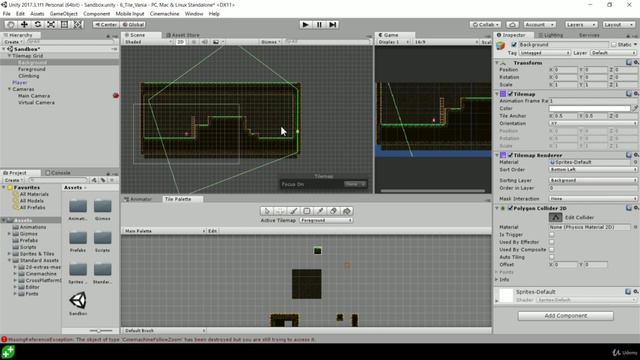
Task: Toggle the Background object active checkbox
Action: 513,44
